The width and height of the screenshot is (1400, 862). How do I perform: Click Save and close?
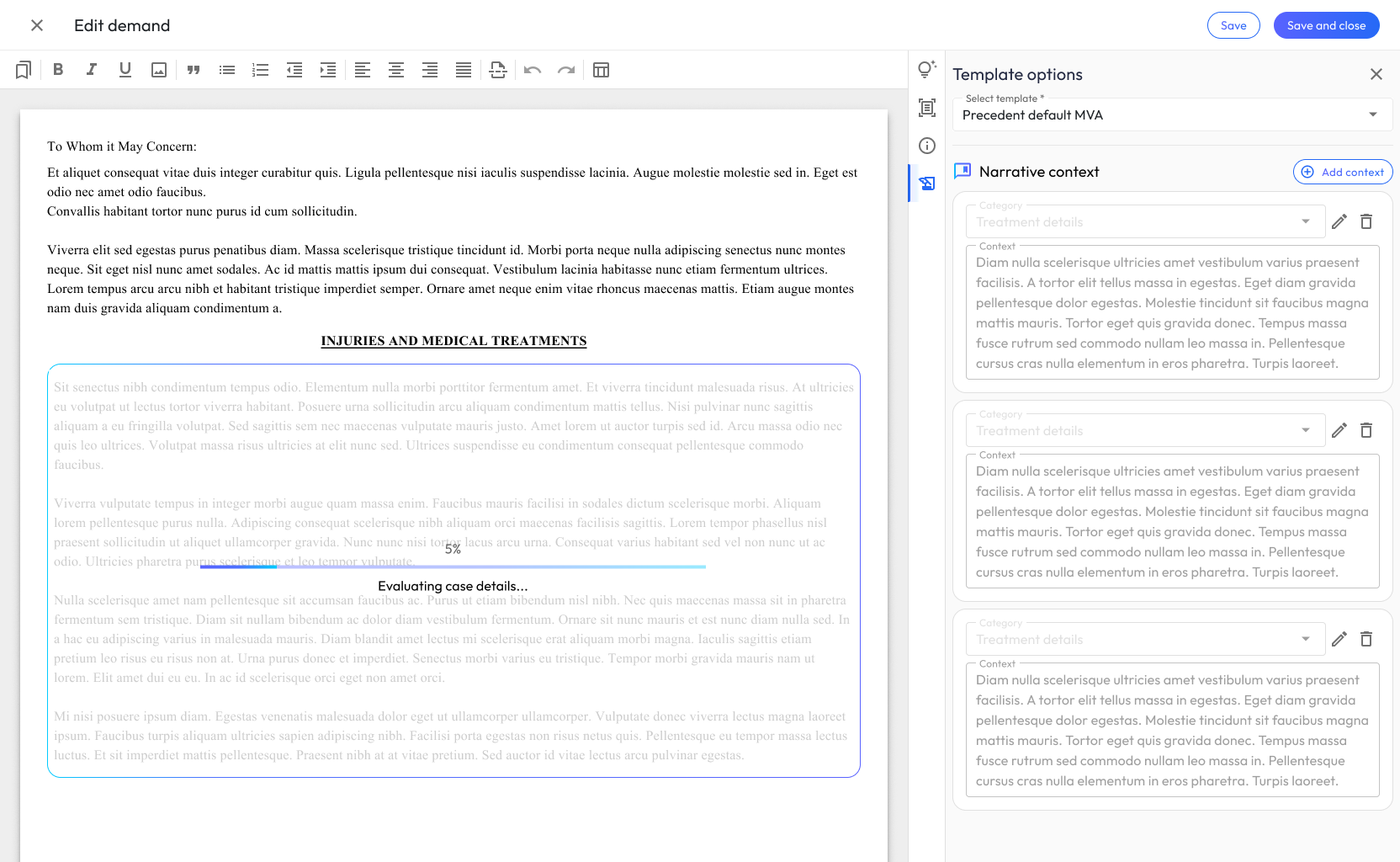pyautogui.click(x=1326, y=25)
